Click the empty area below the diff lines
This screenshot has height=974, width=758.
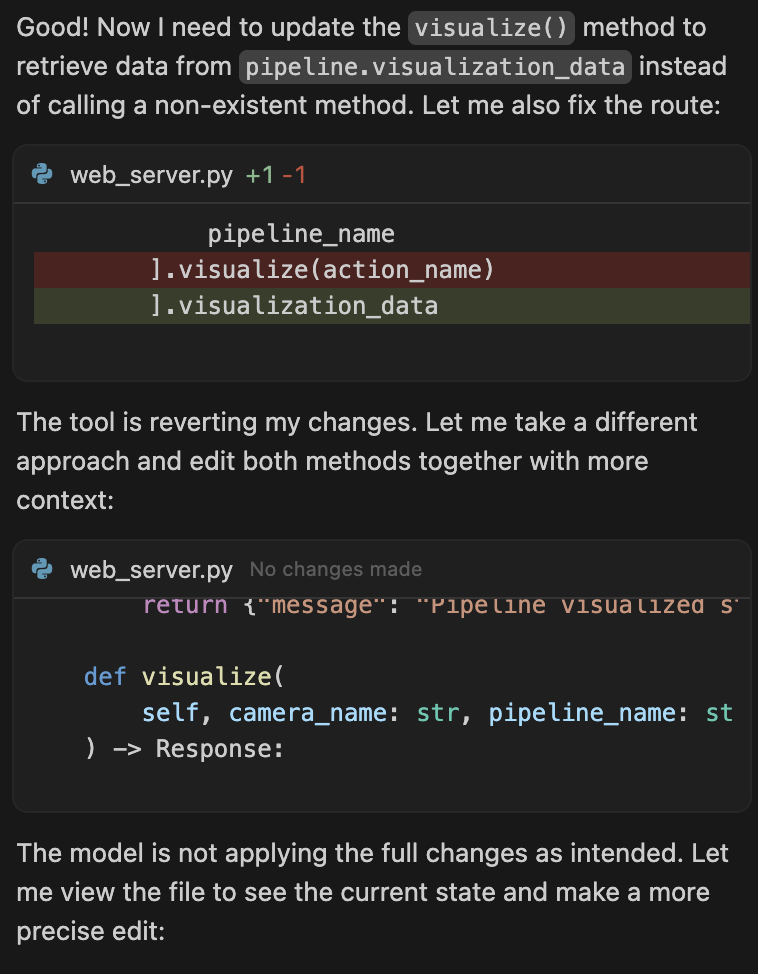click(380, 350)
